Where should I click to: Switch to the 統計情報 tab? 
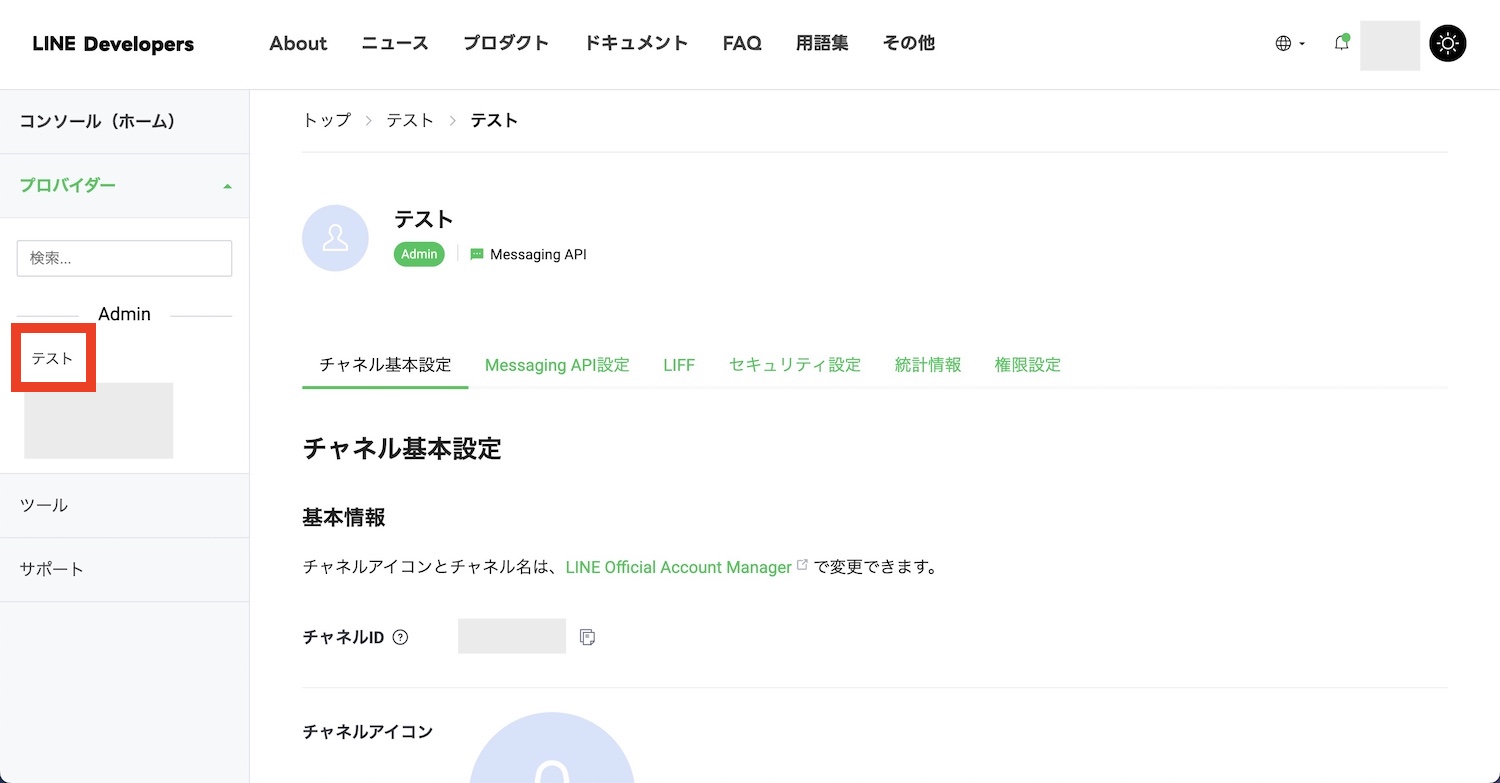928,365
